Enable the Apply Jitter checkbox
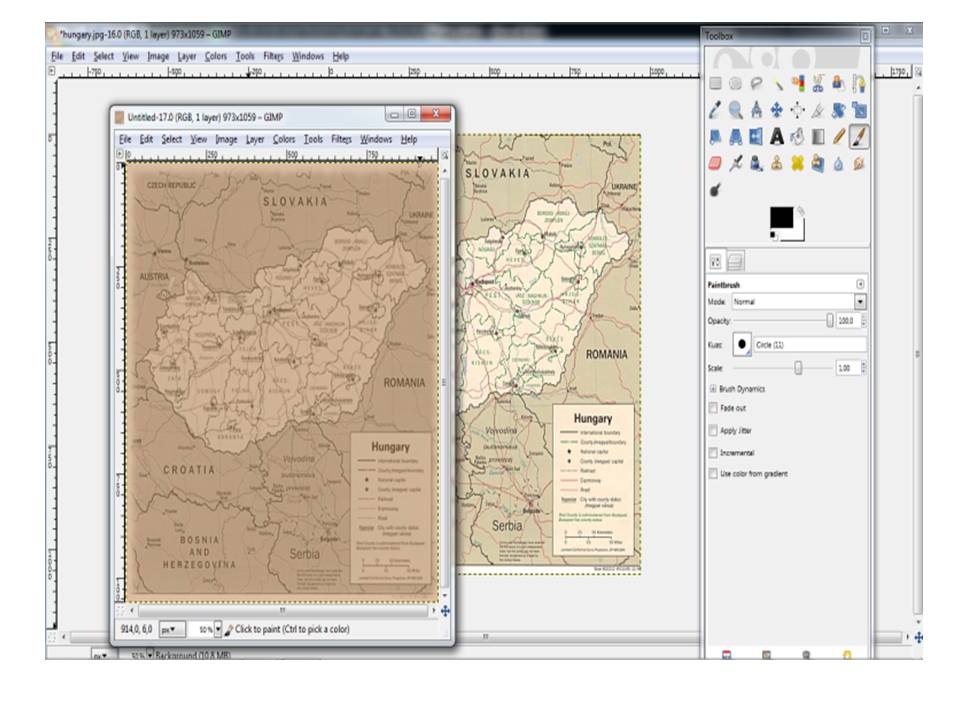The height and width of the screenshot is (720, 960). coord(713,430)
